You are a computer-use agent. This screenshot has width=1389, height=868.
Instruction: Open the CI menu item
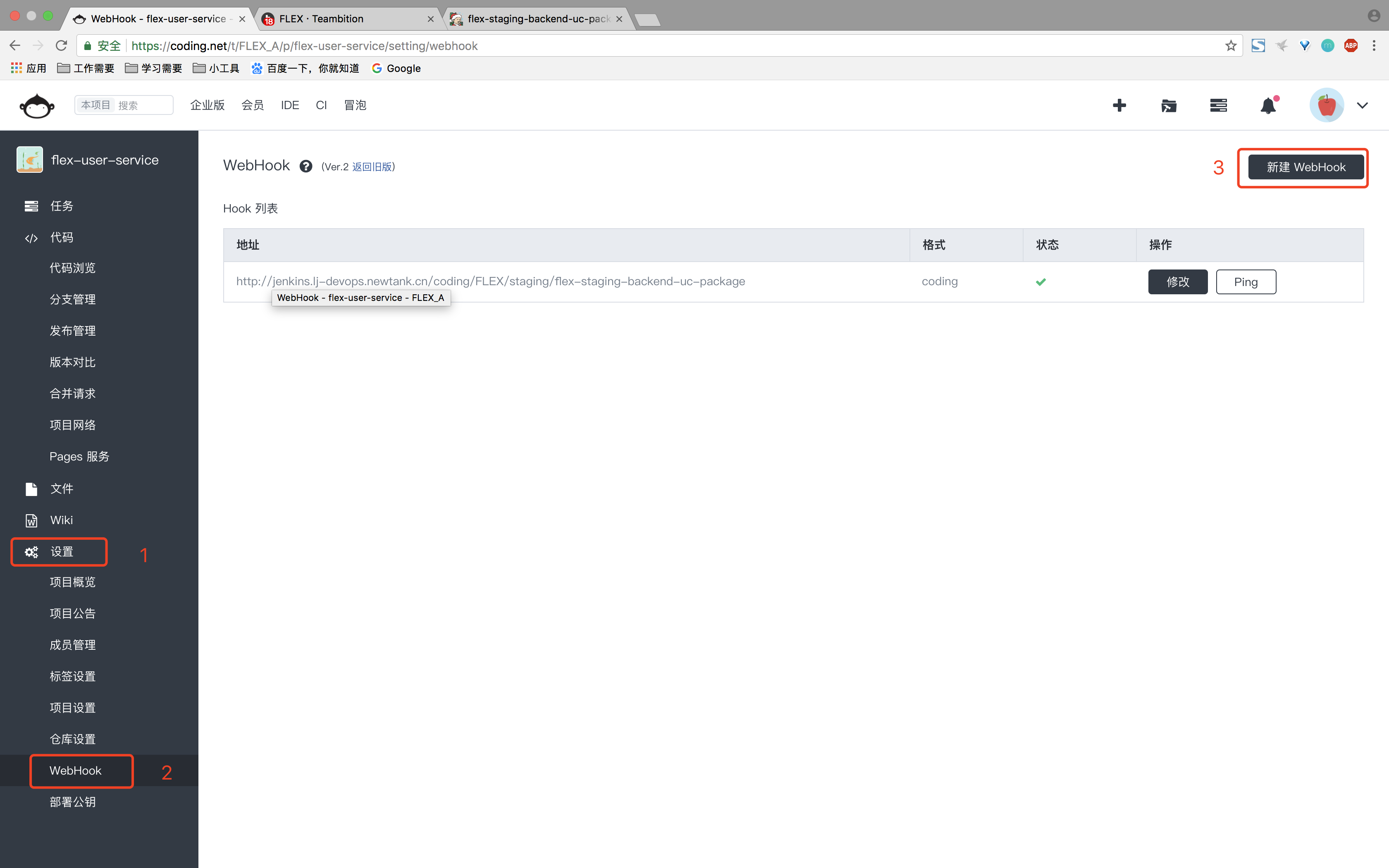point(321,105)
